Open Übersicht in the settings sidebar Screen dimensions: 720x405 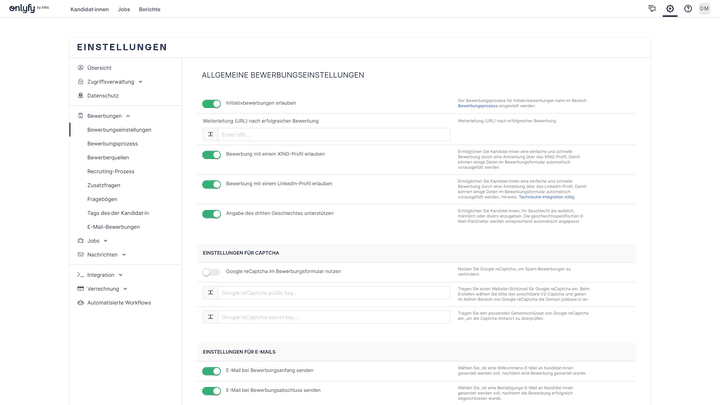[x=99, y=68]
